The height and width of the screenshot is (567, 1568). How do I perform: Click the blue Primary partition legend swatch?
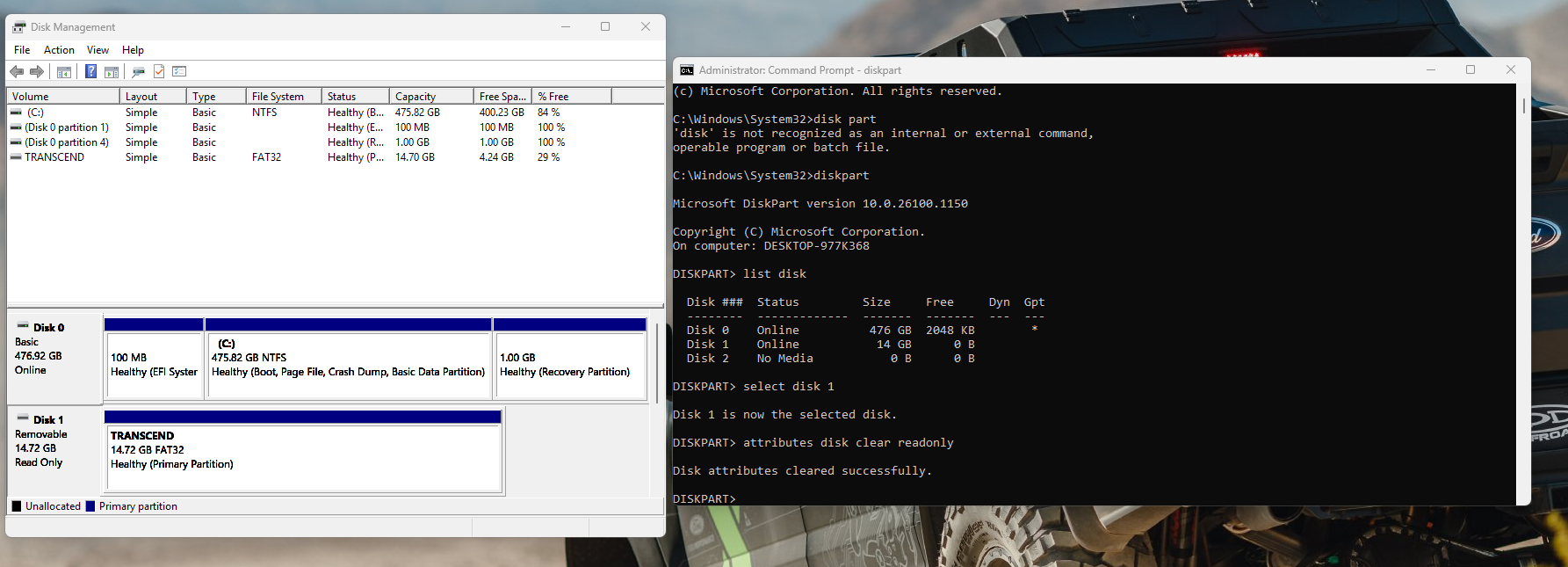click(x=90, y=506)
